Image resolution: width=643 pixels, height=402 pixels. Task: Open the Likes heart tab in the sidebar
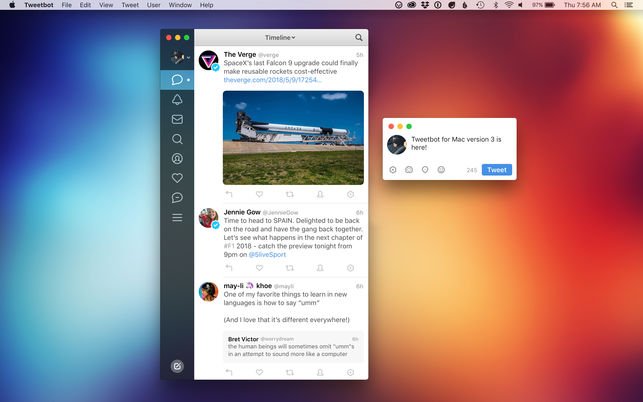point(177,178)
